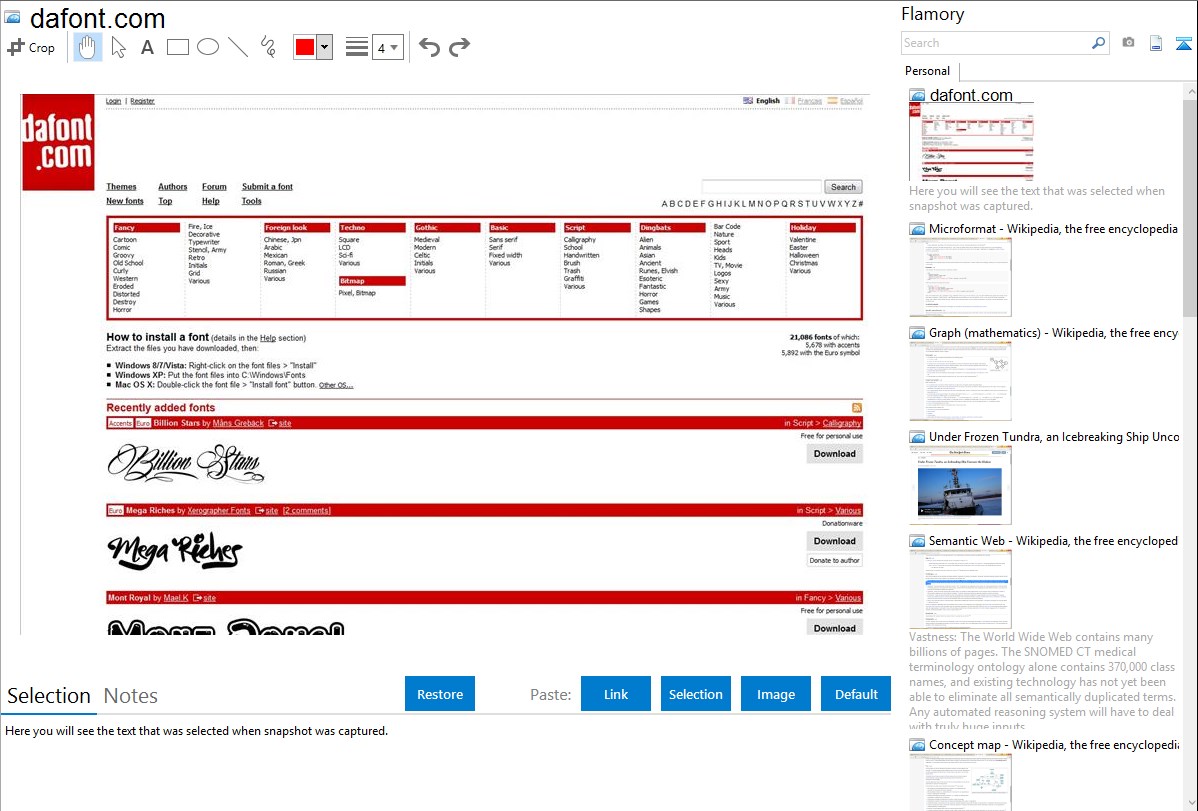This screenshot has width=1198, height=811.
Task: Click the Tools link in snapshot
Action: pos(251,201)
